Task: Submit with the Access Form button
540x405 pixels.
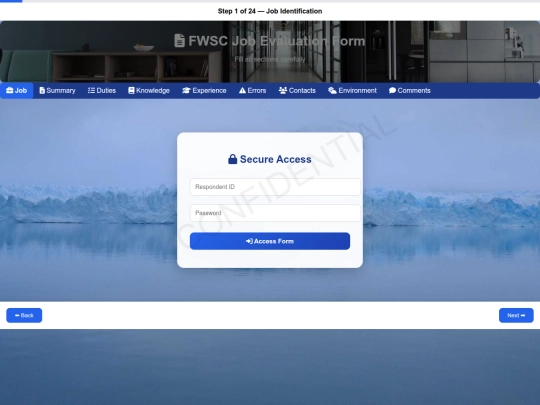Action: pos(270,241)
